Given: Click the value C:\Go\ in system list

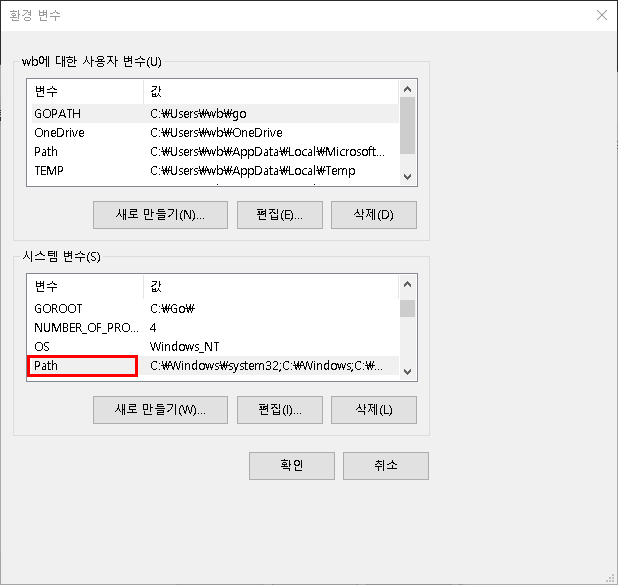Looking at the screenshot, I should pos(172,309).
